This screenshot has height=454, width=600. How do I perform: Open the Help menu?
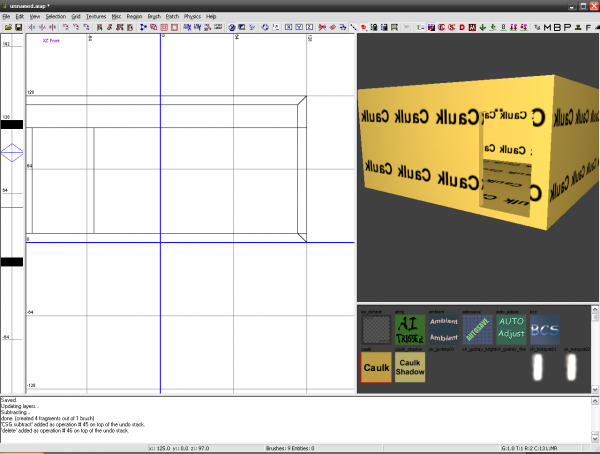click(x=211, y=16)
